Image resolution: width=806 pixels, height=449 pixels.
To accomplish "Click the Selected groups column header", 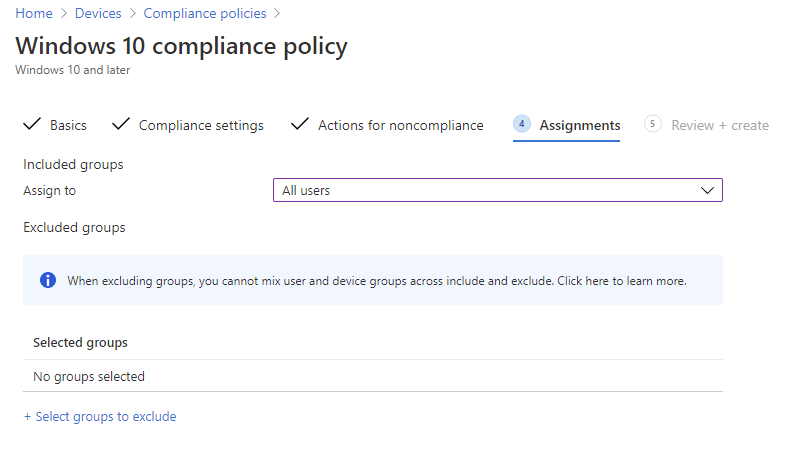I will (x=80, y=342).
